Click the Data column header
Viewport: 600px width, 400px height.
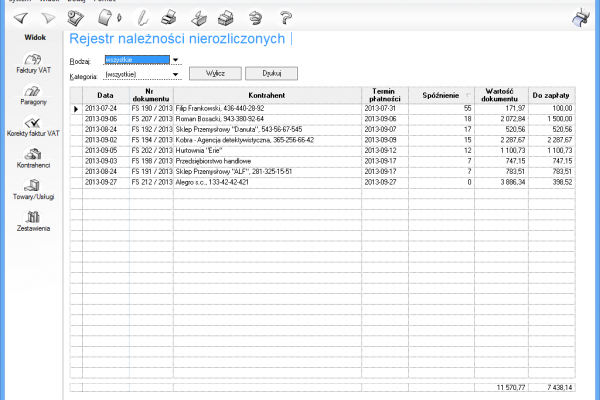tap(105, 95)
